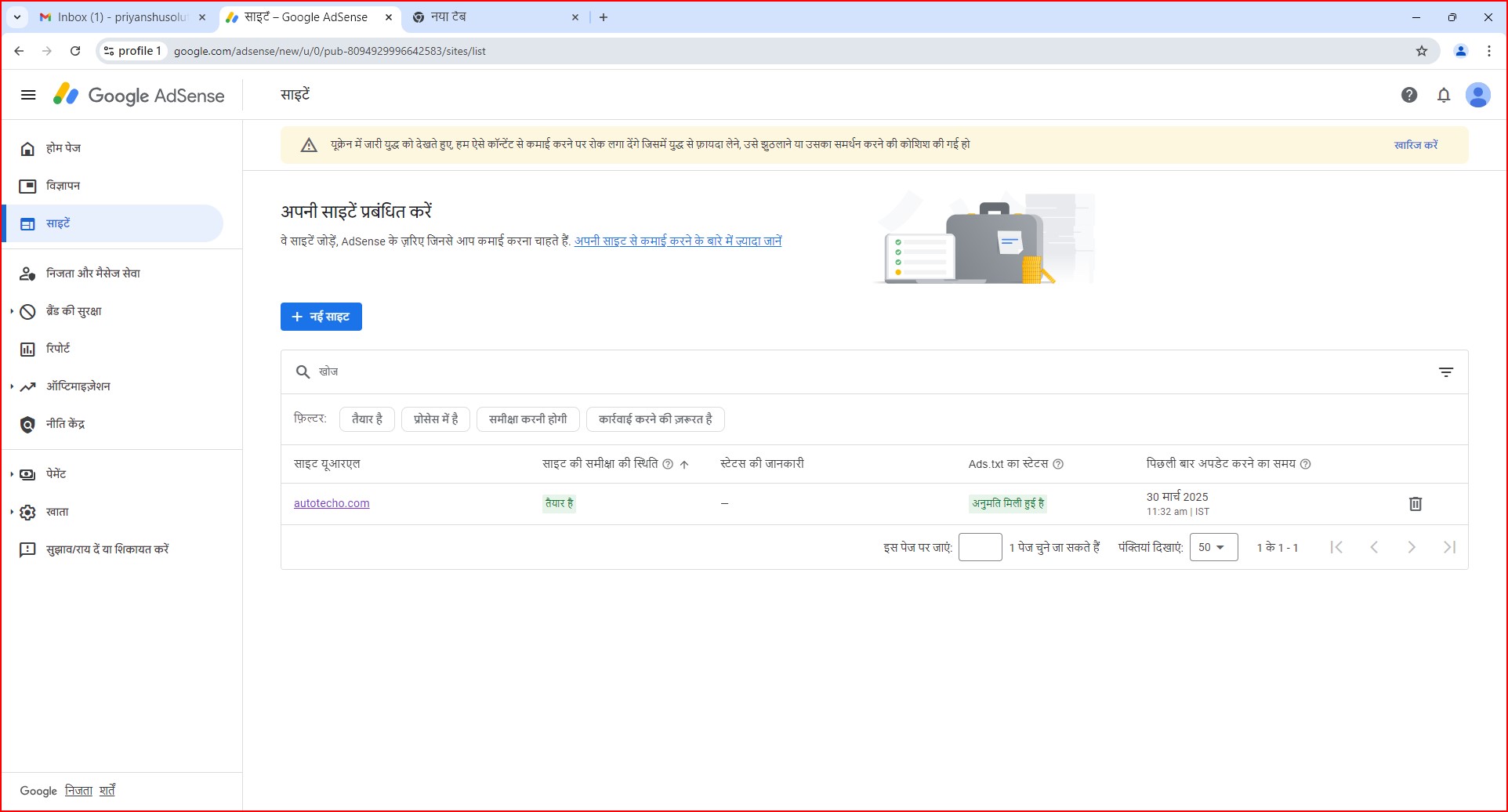Open notifications bell icon
Viewport: 1508px width, 812px height.
1444,95
